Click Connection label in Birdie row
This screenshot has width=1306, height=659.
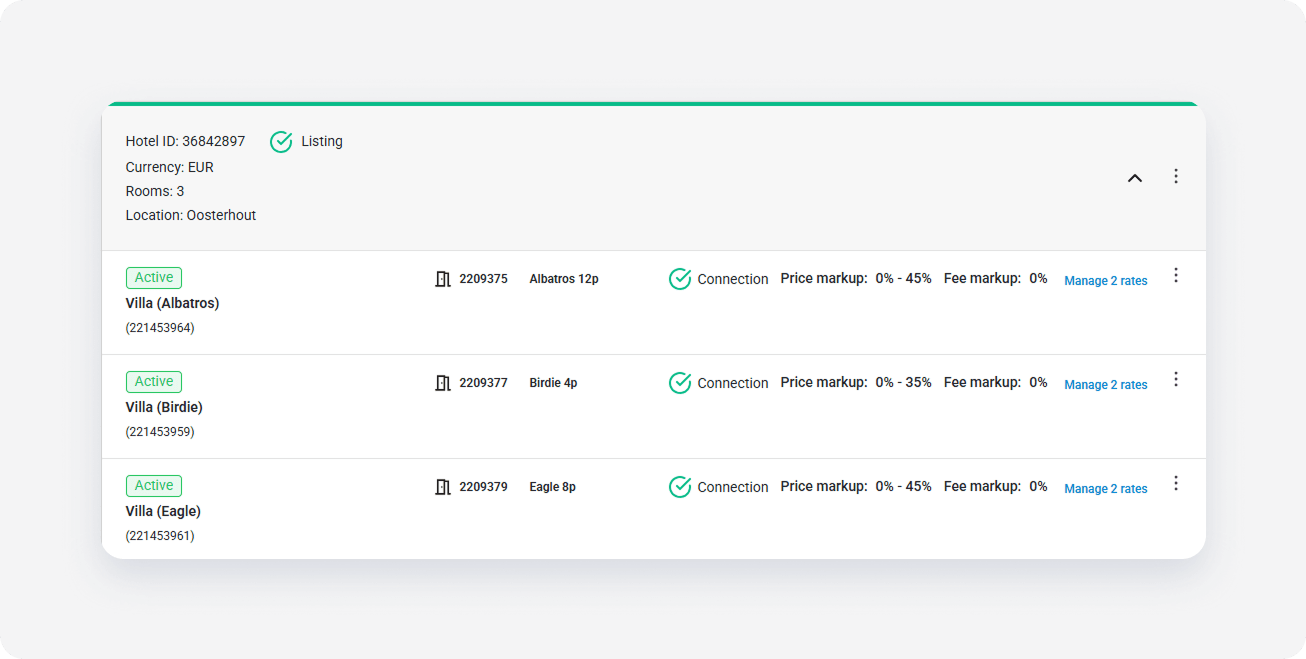[733, 383]
